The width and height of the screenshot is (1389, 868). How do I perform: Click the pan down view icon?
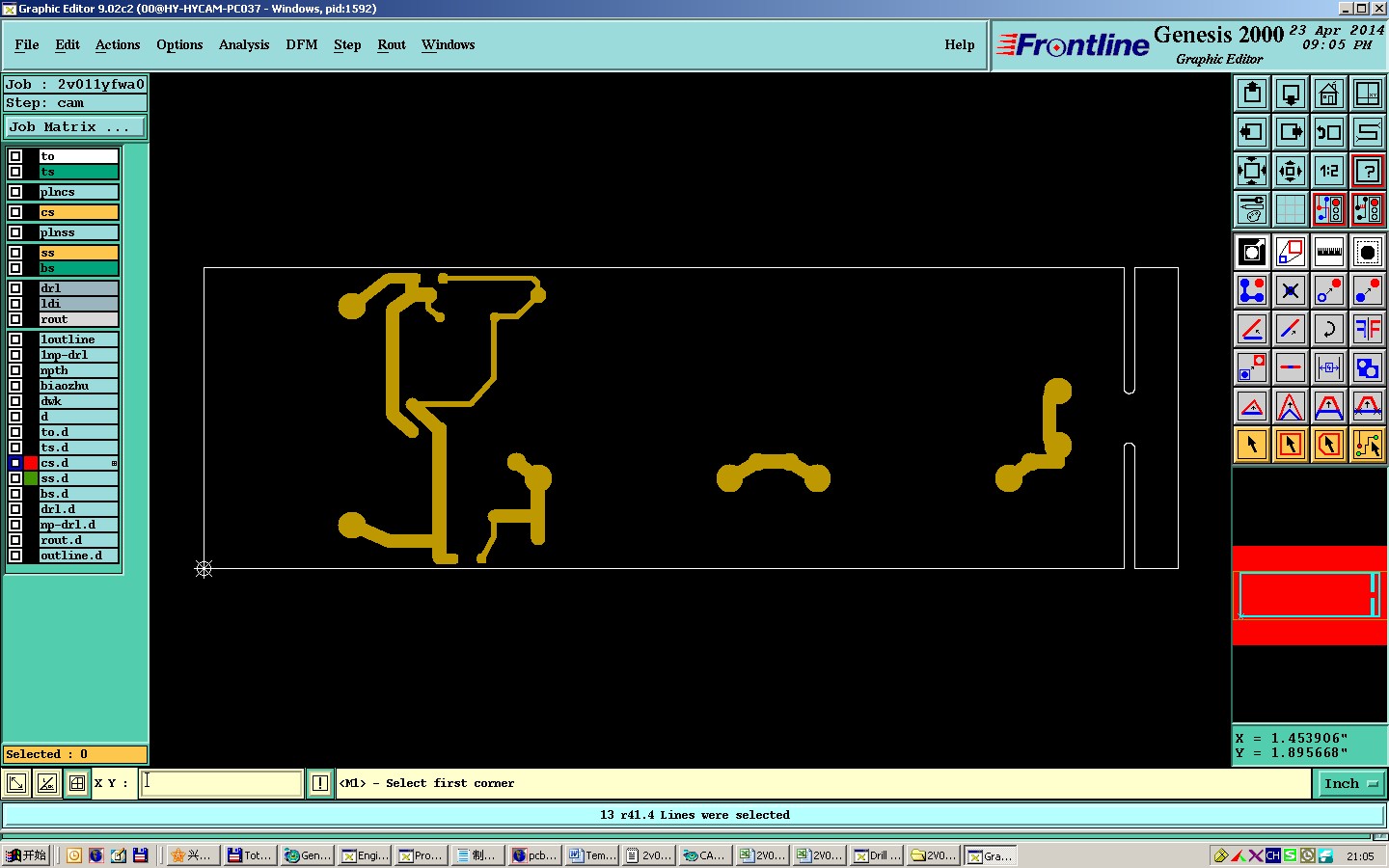coord(1290,94)
